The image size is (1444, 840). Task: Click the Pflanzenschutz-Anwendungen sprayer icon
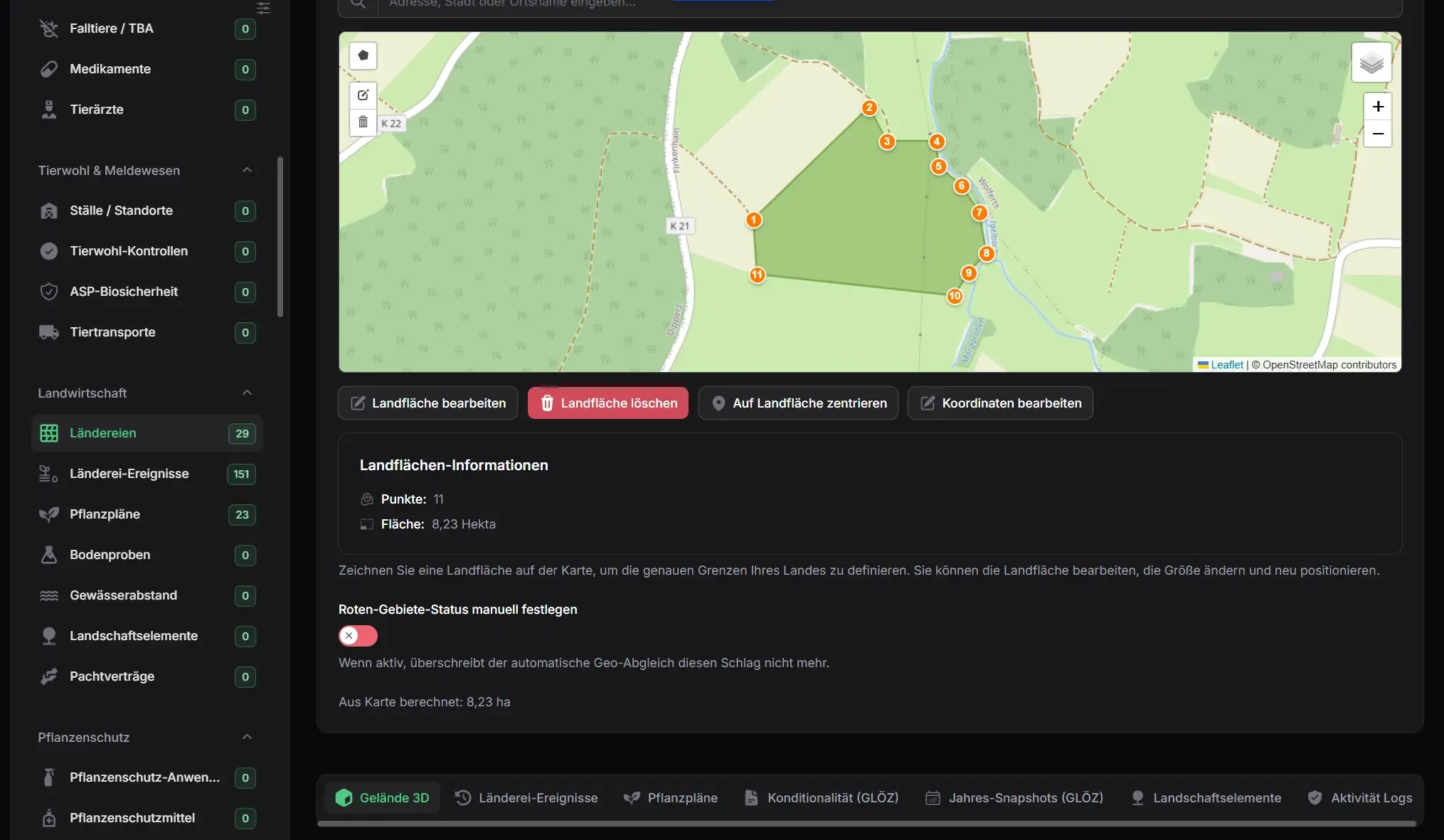pos(48,777)
